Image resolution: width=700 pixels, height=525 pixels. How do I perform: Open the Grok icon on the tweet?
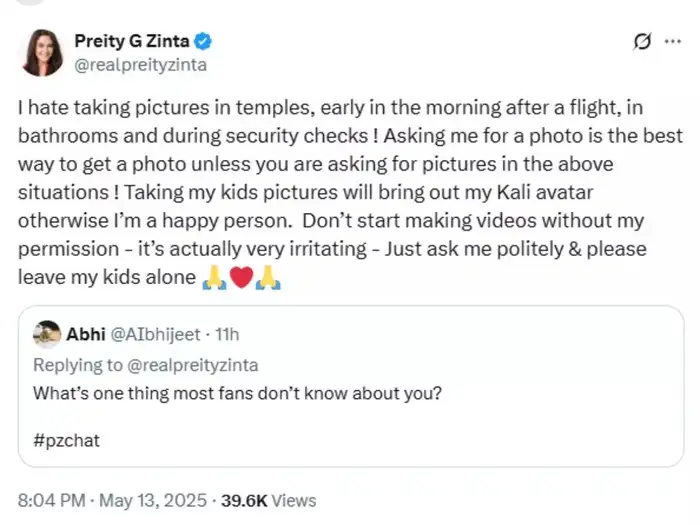[x=644, y=42]
